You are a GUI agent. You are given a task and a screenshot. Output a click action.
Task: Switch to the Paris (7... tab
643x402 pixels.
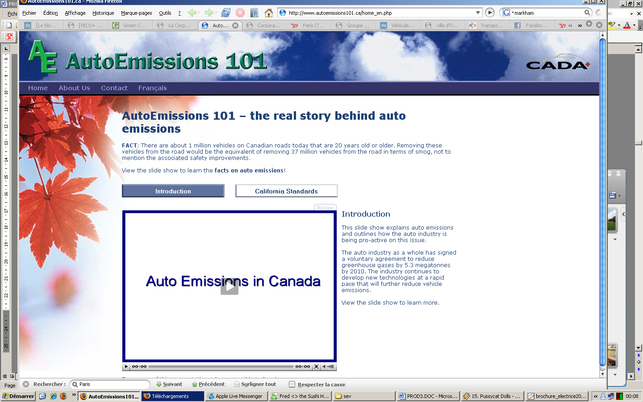click(x=309, y=25)
